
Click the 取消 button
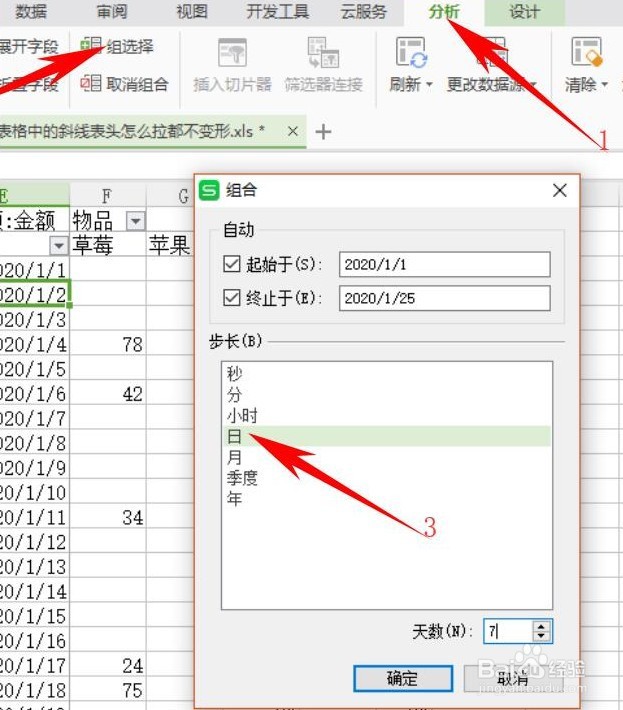pos(513,678)
